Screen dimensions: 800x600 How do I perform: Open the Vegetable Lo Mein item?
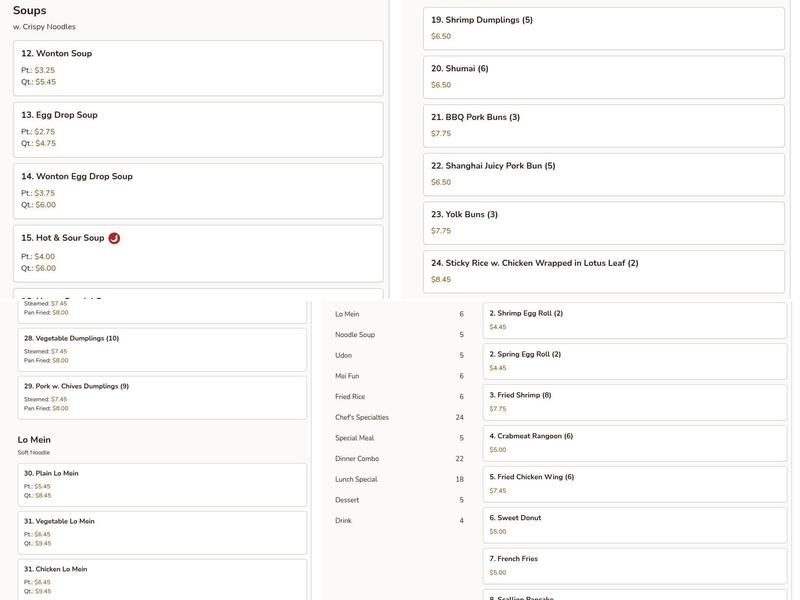click(x=162, y=533)
